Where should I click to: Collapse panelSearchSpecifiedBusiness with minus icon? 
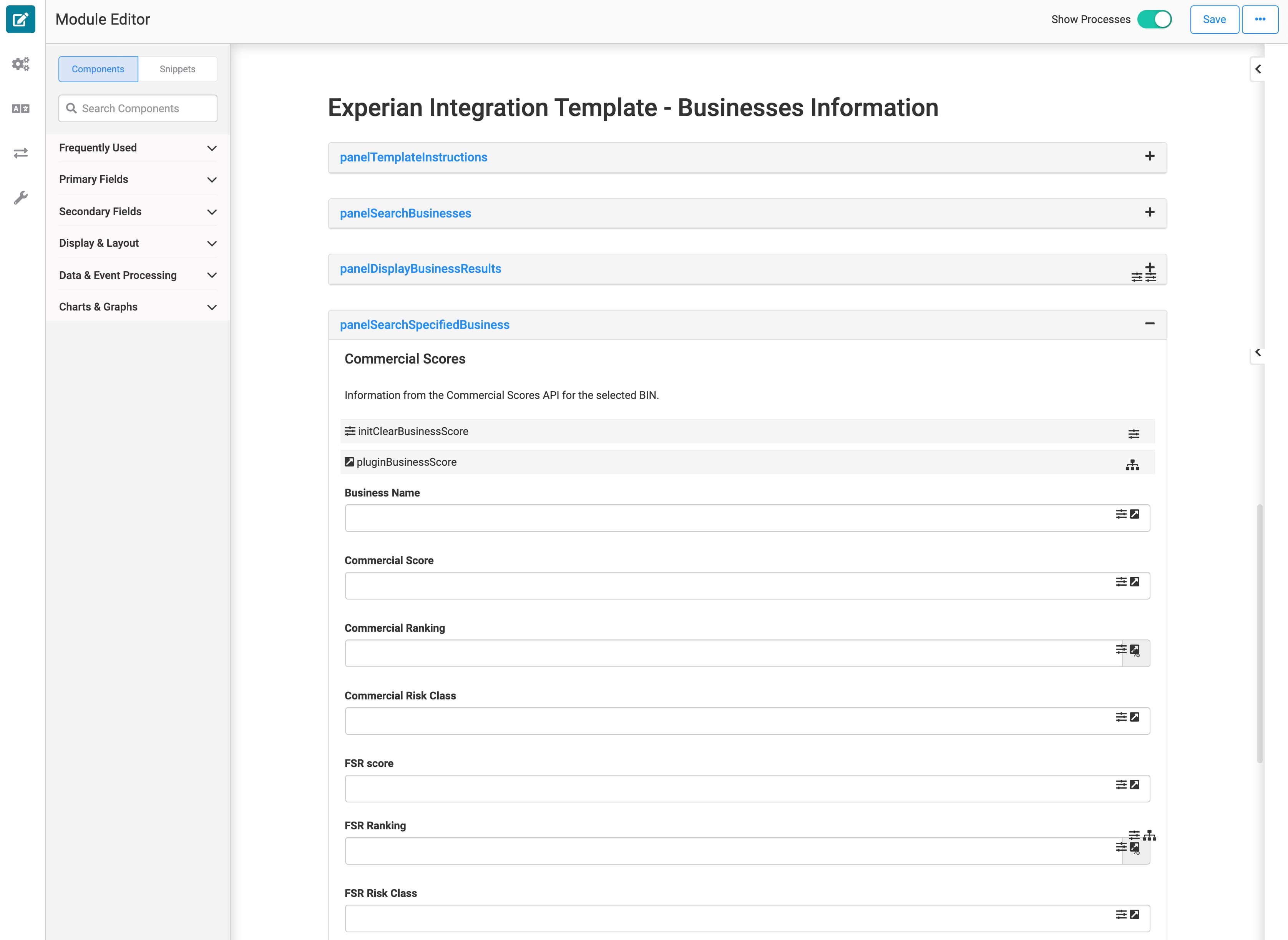tap(1149, 324)
